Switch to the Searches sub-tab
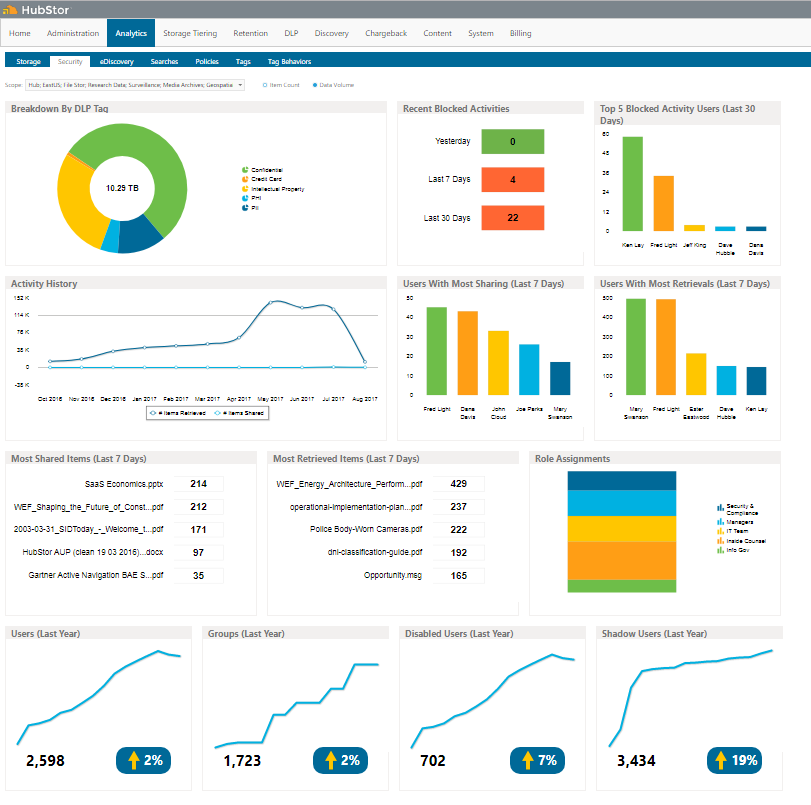 [164, 62]
